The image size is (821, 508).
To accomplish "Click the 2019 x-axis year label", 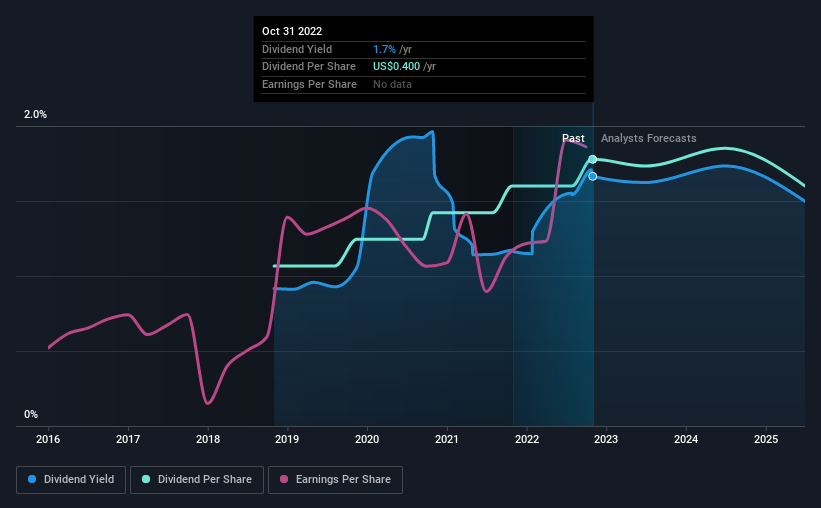I will coord(287,439).
